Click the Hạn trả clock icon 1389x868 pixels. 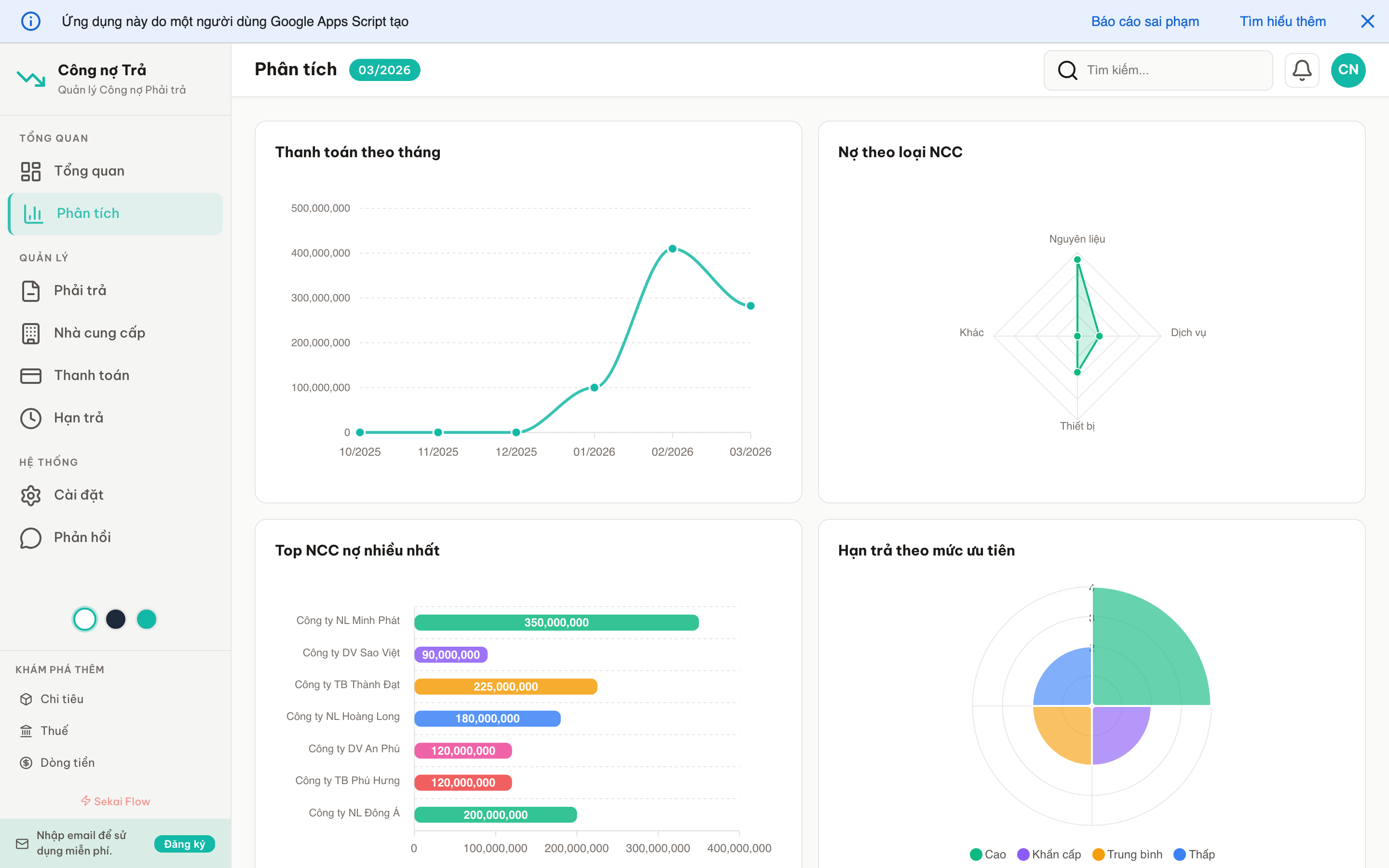30,418
